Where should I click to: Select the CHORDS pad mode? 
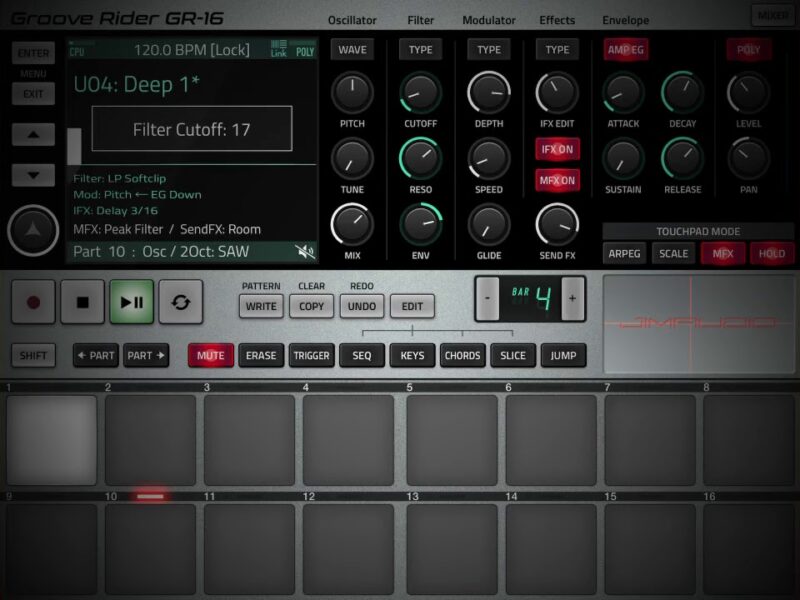coord(462,355)
